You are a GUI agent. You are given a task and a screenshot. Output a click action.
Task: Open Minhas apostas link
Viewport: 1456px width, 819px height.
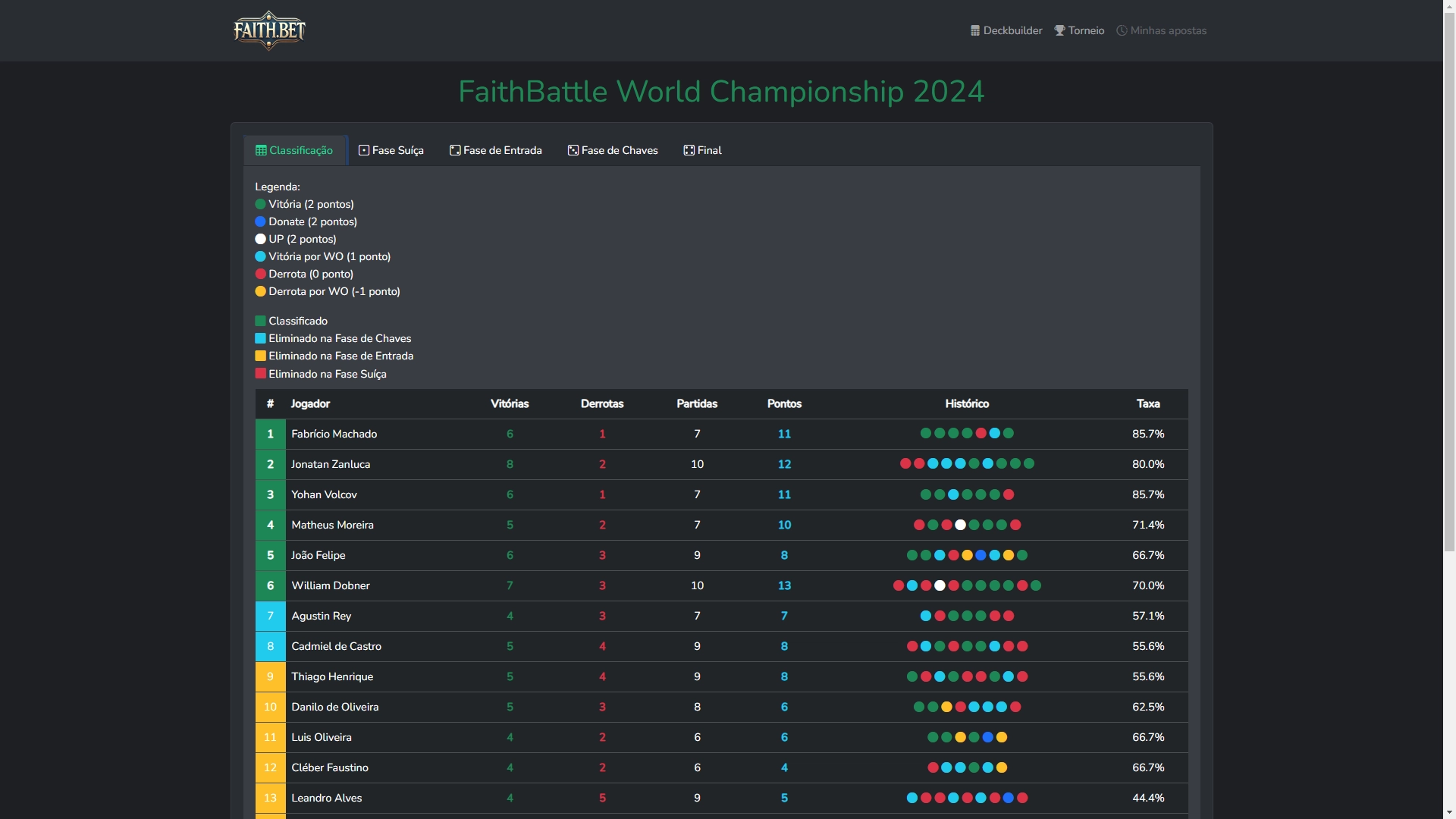point(1161,31)
